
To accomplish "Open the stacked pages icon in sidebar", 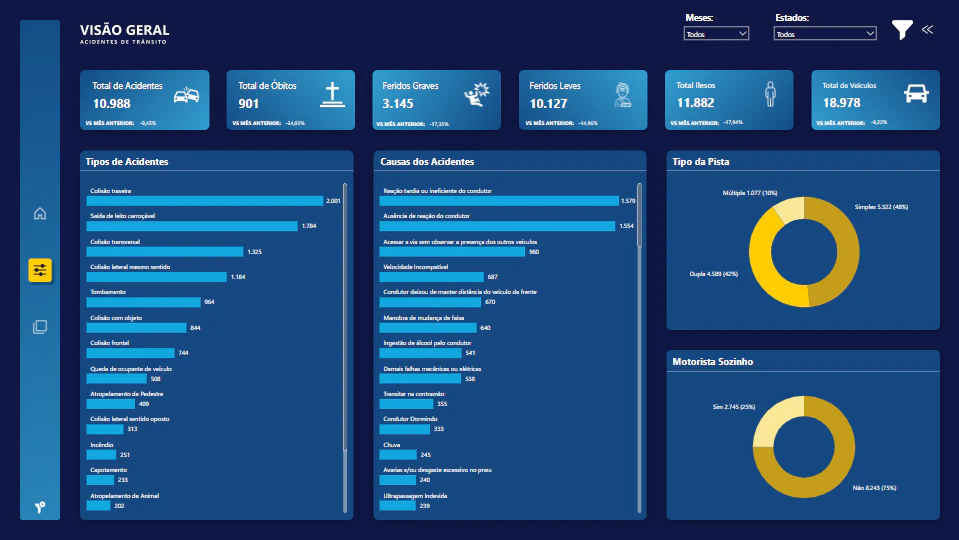I will coord(40,327).
